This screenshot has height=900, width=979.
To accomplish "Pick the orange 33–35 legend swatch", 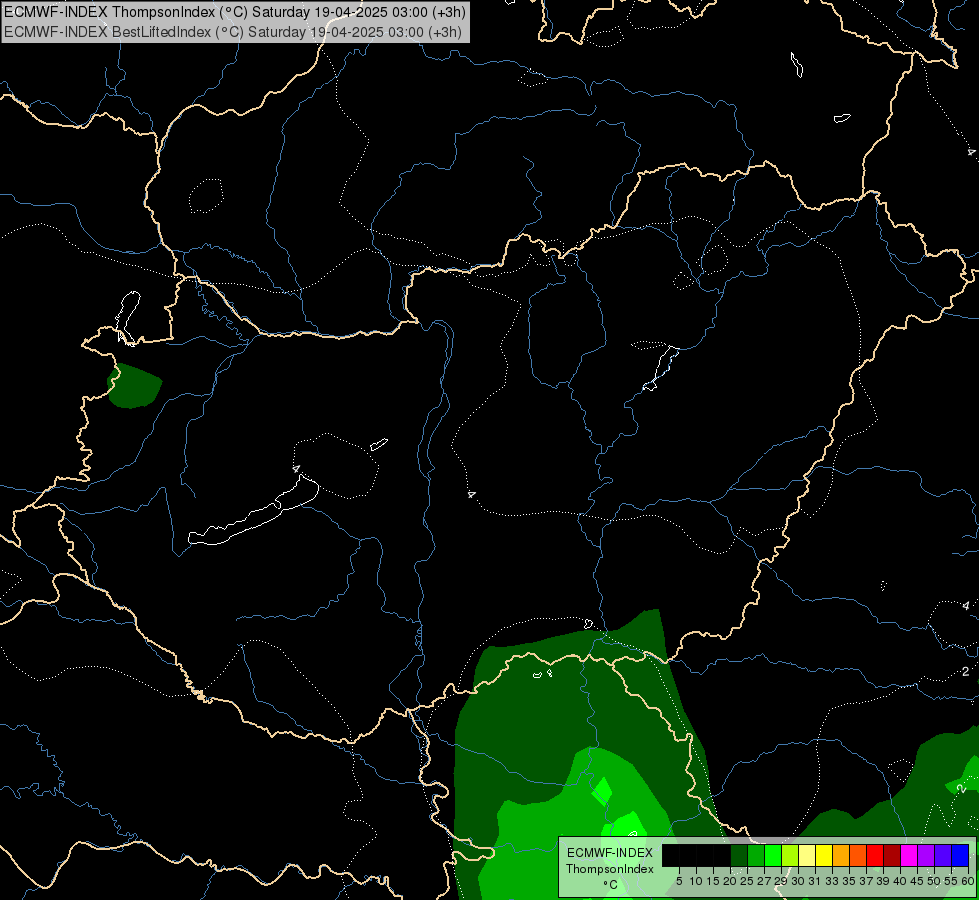I will pos(840,856).
